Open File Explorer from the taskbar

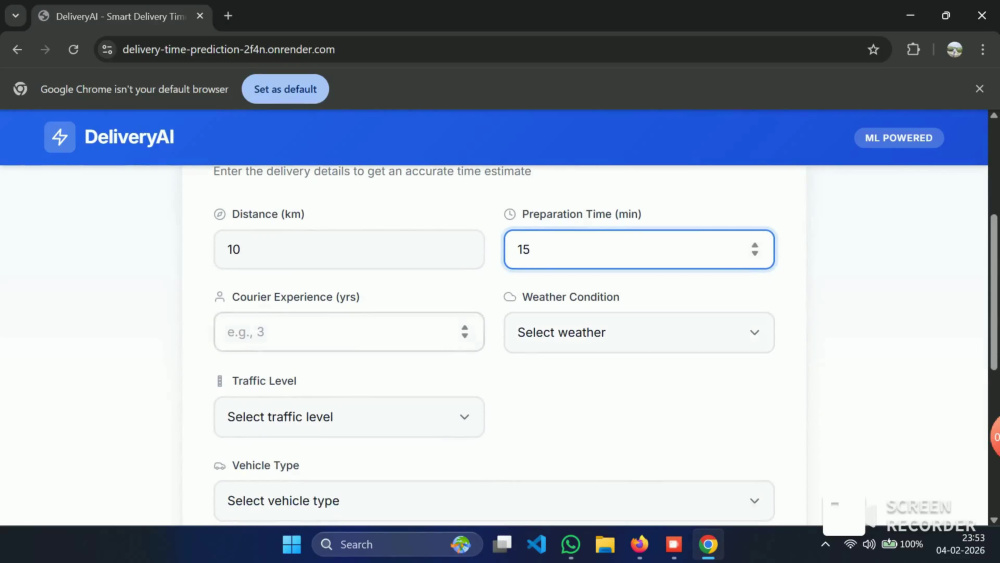coord(605,545)
